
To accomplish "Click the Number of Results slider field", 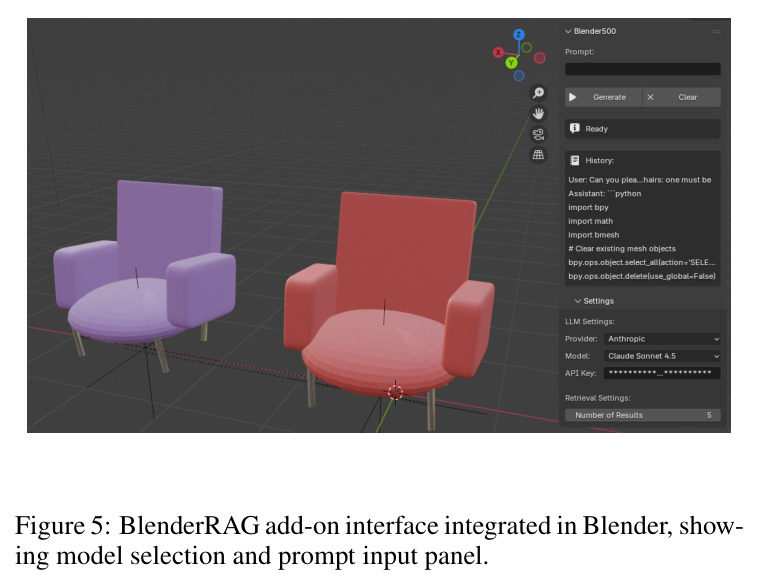I will (643, 415).
